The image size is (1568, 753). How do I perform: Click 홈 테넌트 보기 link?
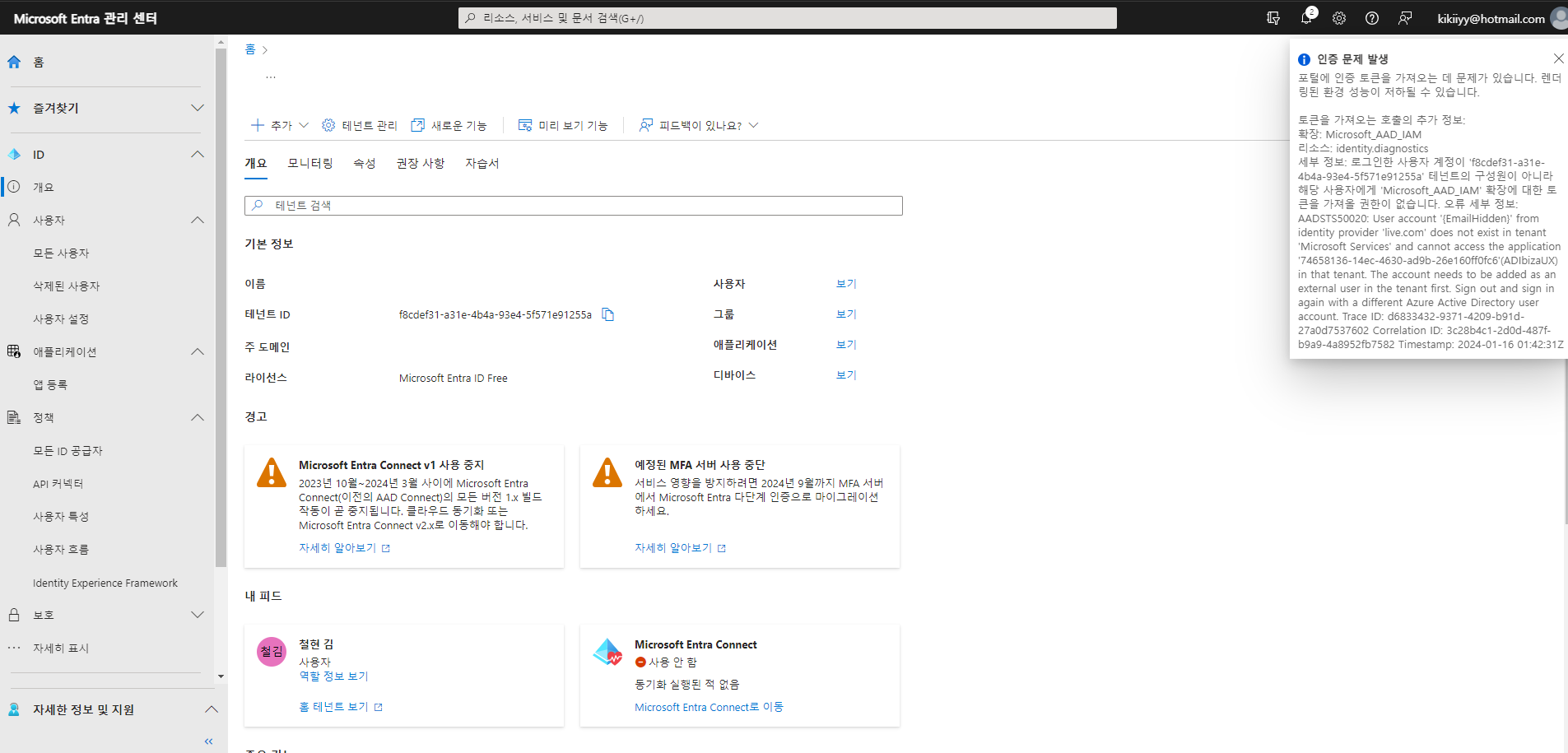341,707
